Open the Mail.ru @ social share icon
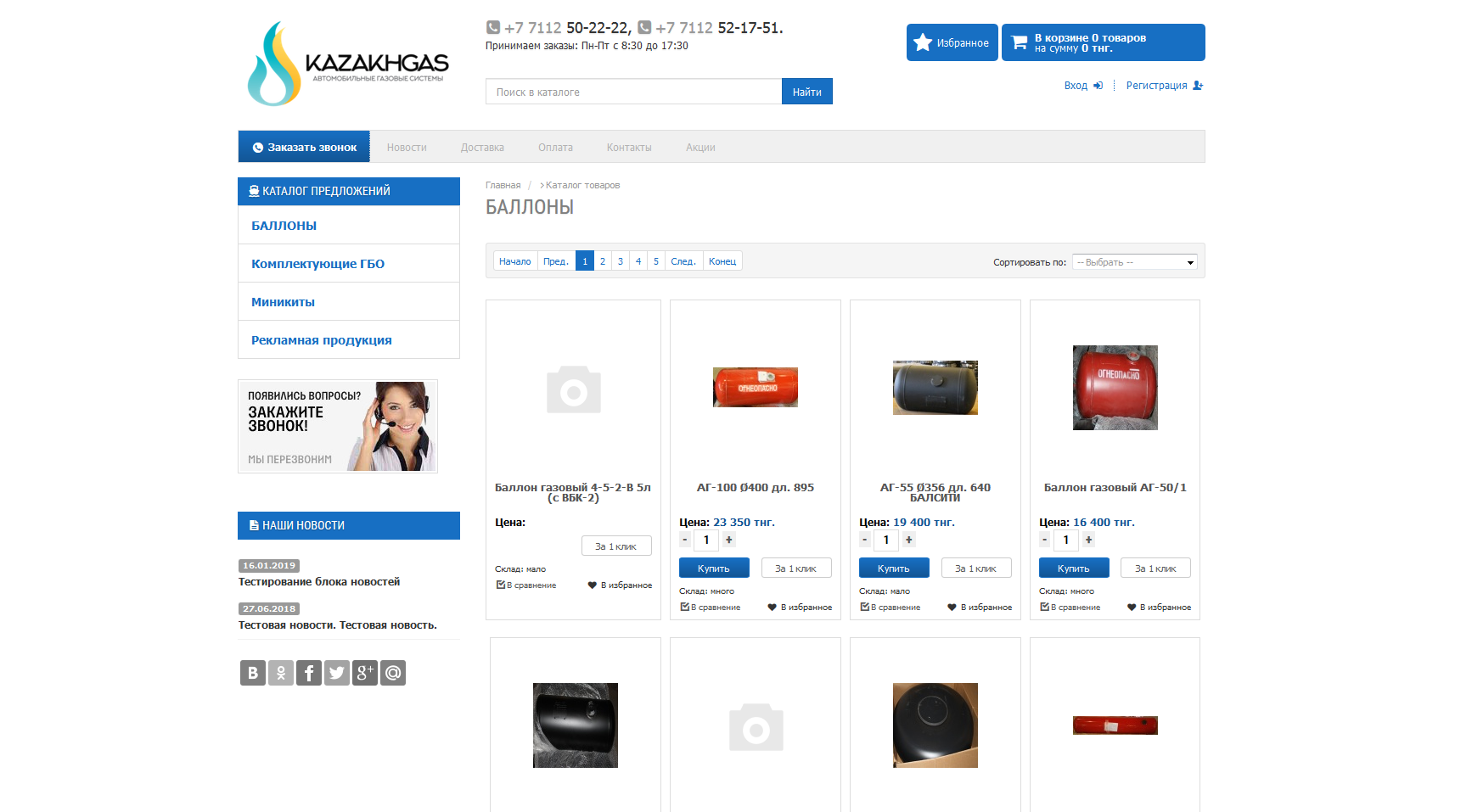This screenshot has width=1472, height=812. (393, 673)
